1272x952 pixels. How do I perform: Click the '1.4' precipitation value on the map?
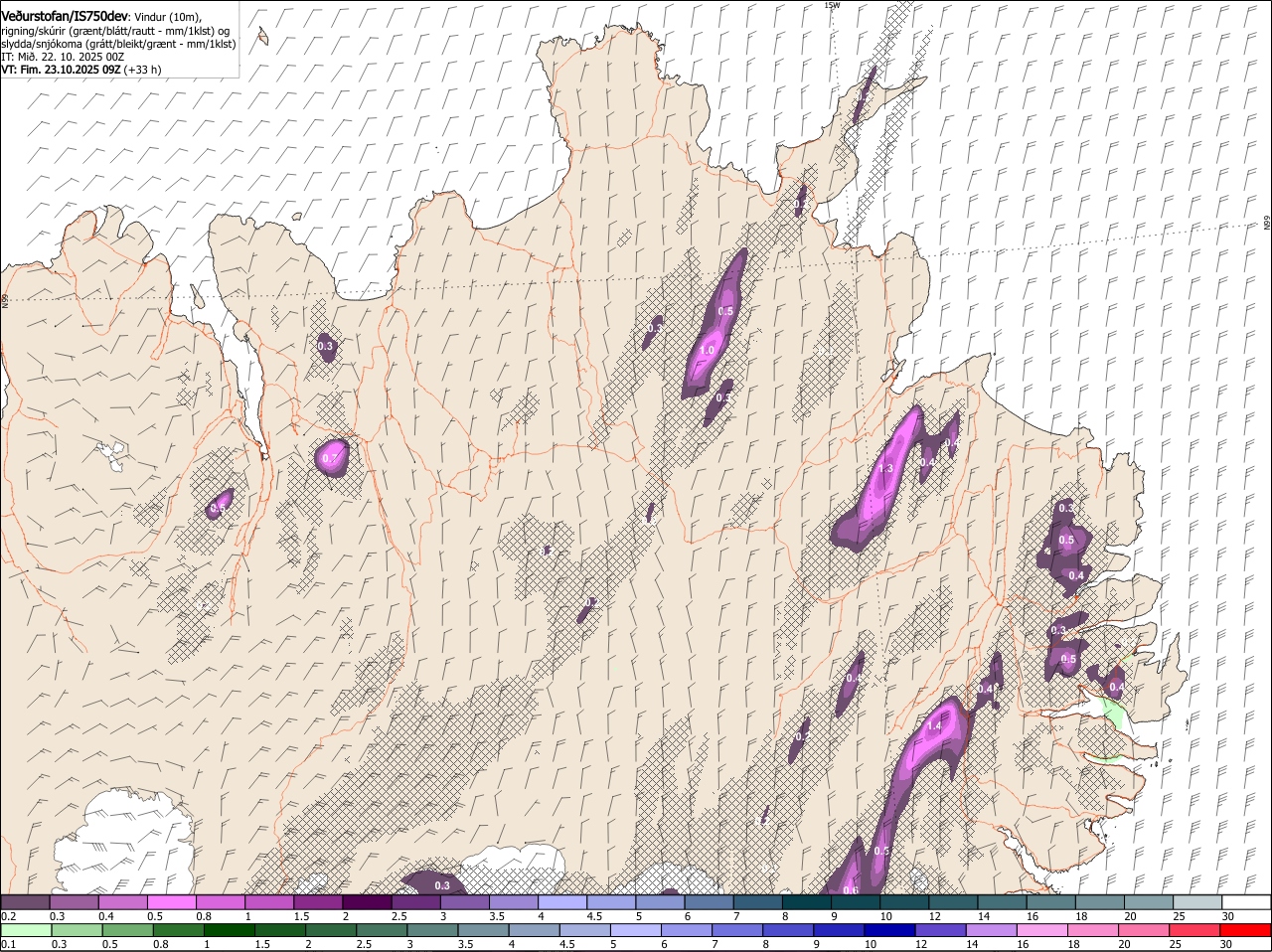coord(934,726)
